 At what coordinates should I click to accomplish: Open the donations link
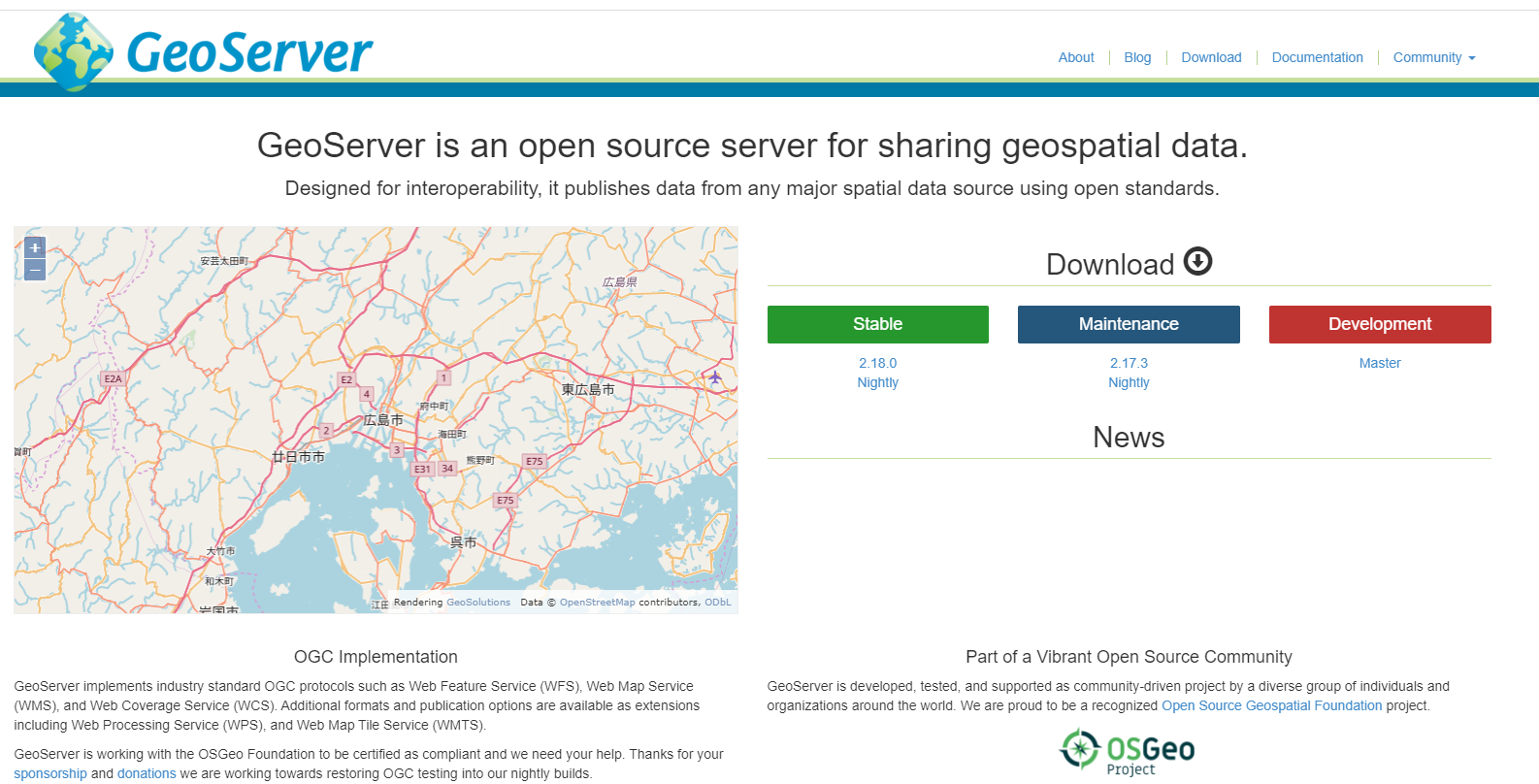pos(147,773)
